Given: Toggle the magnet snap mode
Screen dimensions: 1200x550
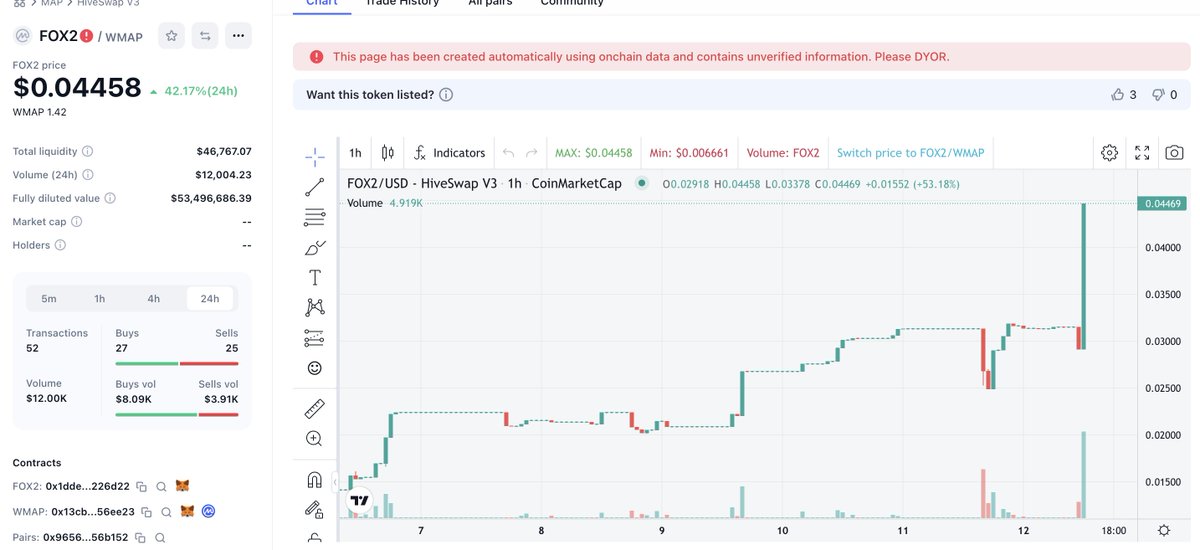Looking at the screenshot, I should coord(314,479).
